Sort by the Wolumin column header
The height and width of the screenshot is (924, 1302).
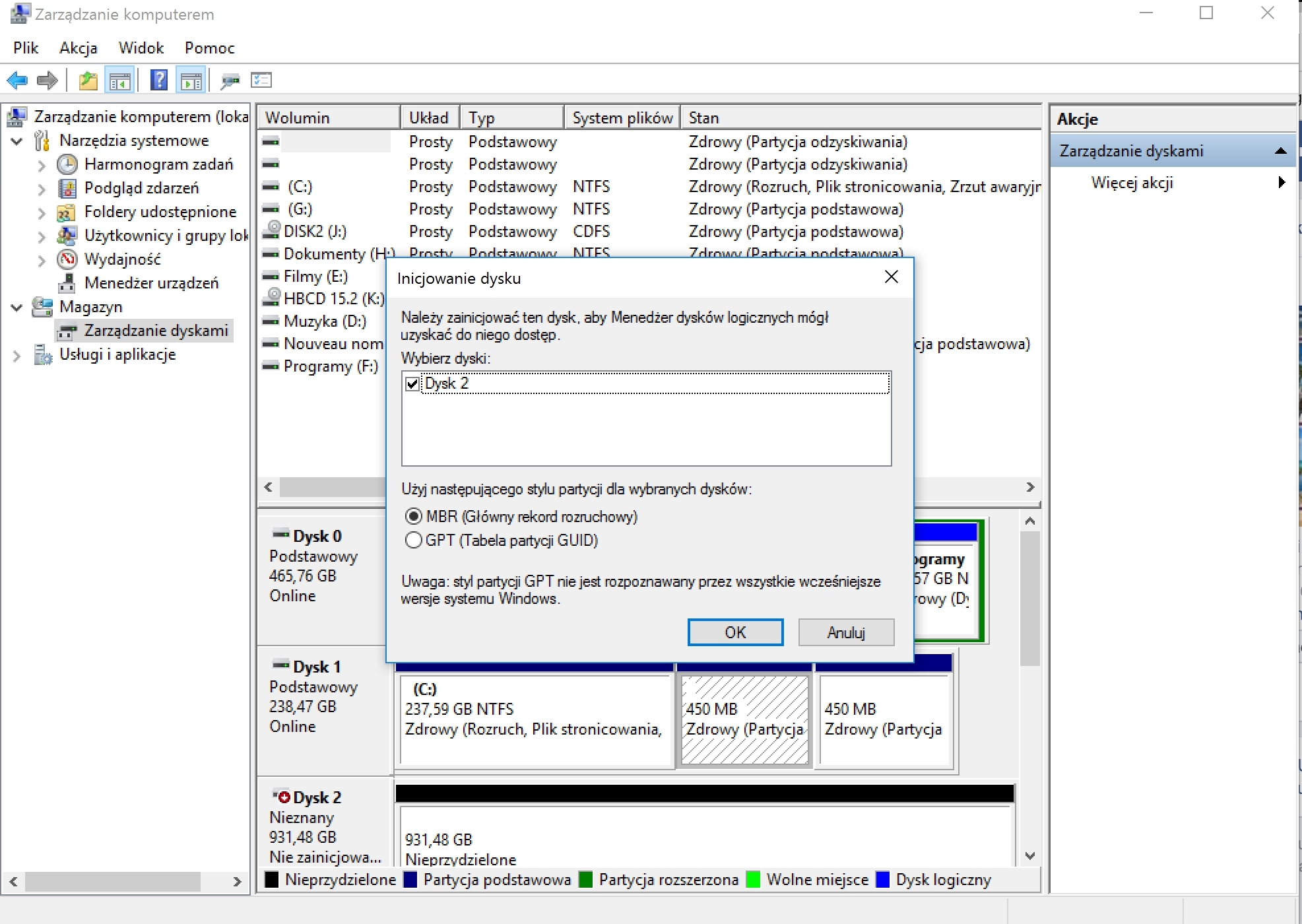[329, 117]
